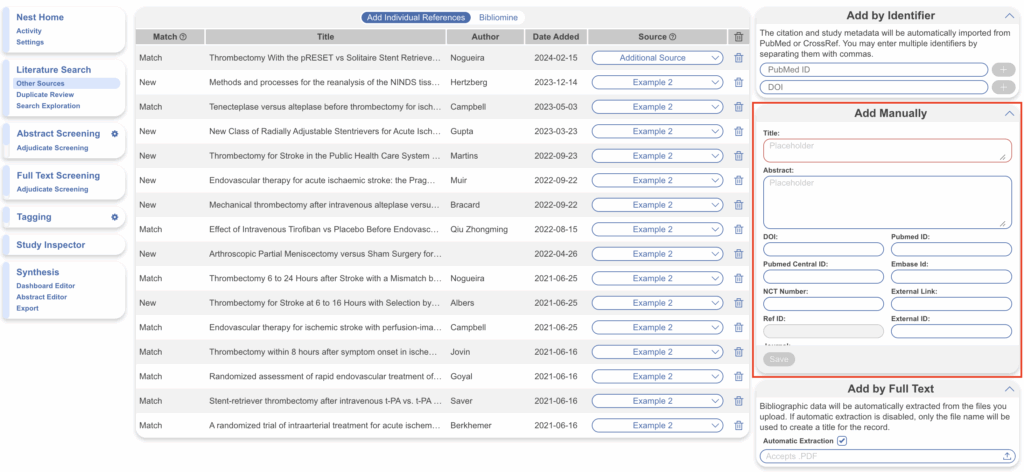Click into the Title text field
Viewport: 1024px width, 472px height.
[887, 150]
